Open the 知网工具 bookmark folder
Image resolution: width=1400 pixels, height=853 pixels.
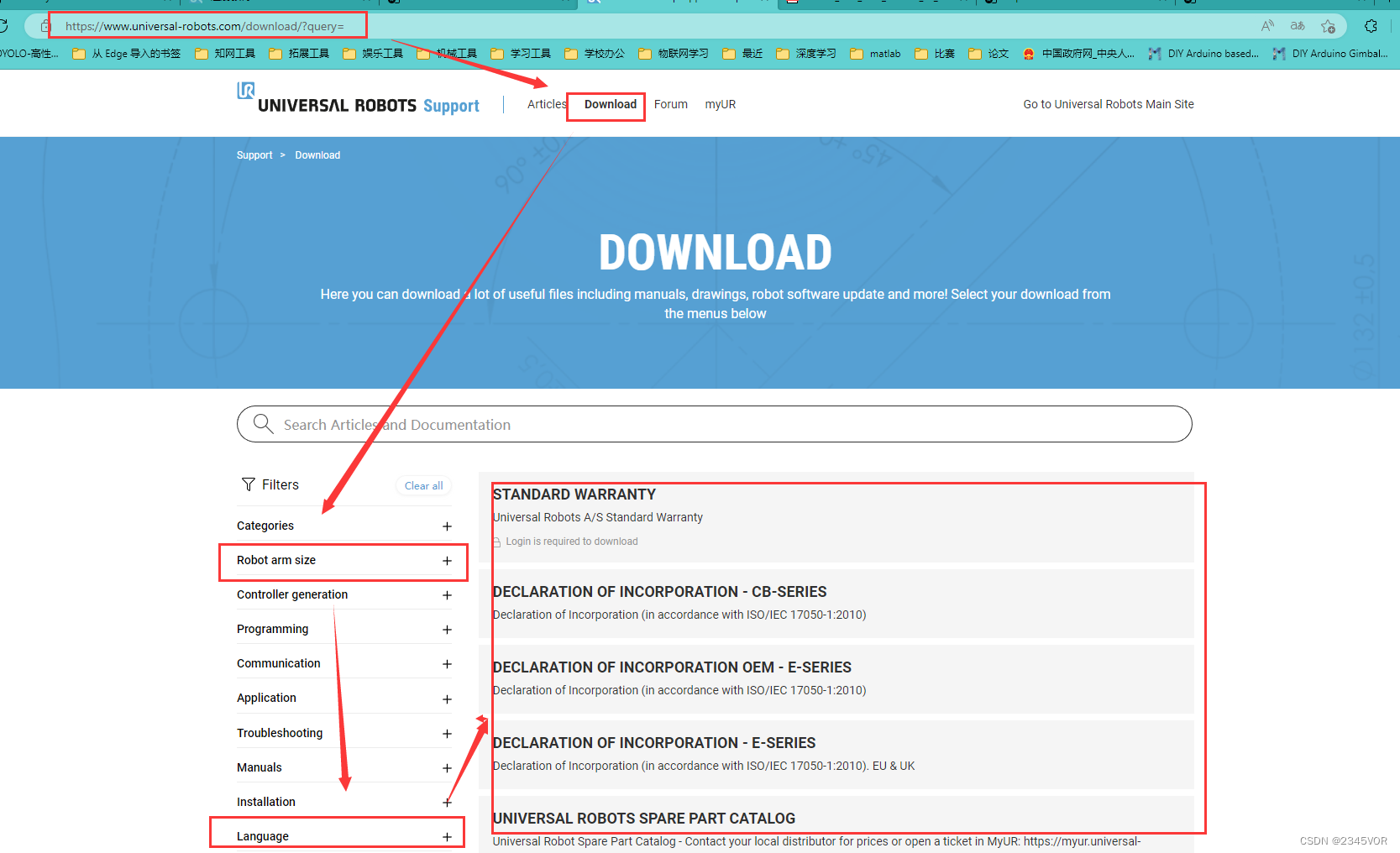[225, 54]
